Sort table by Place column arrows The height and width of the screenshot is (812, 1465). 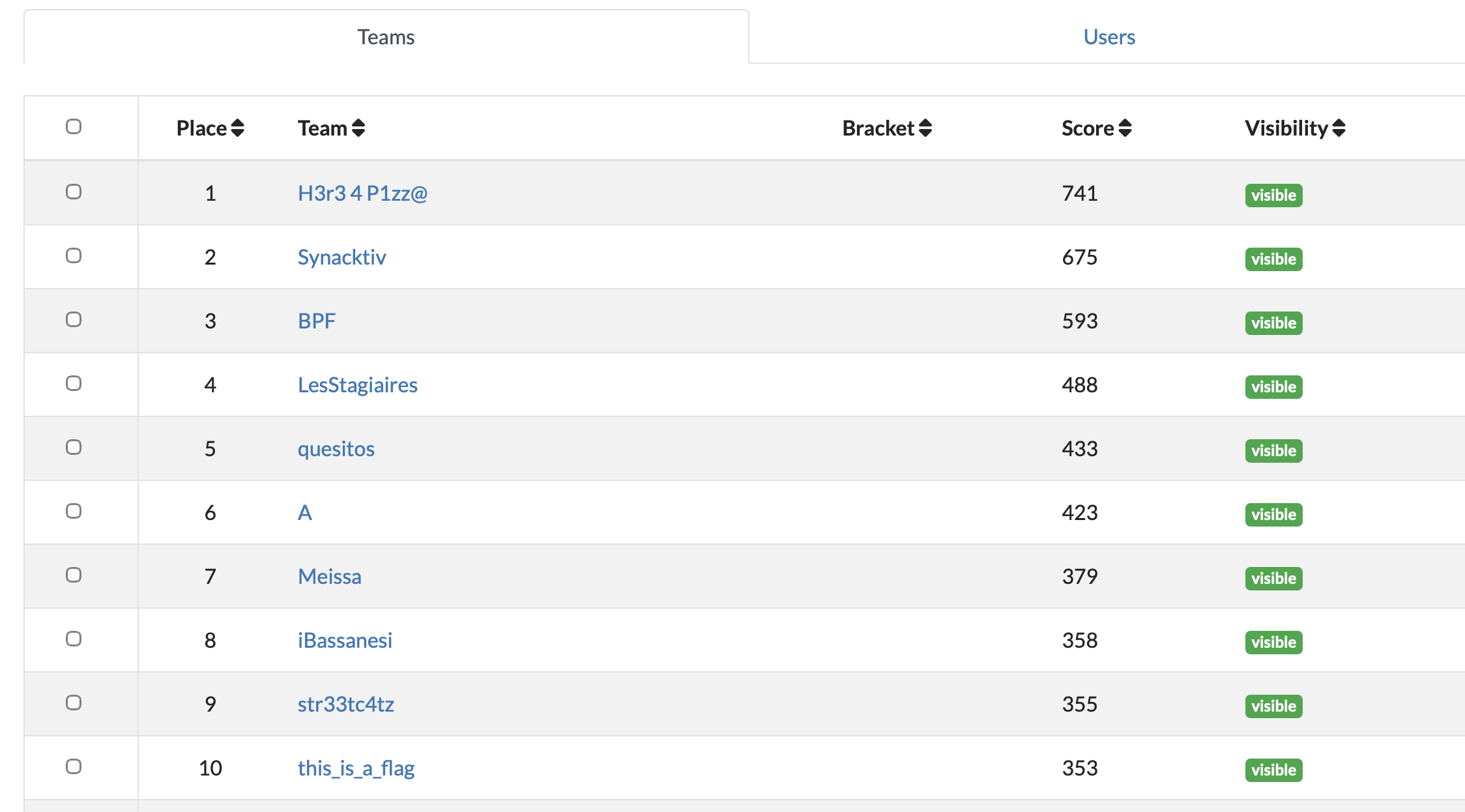click(238, 128)
